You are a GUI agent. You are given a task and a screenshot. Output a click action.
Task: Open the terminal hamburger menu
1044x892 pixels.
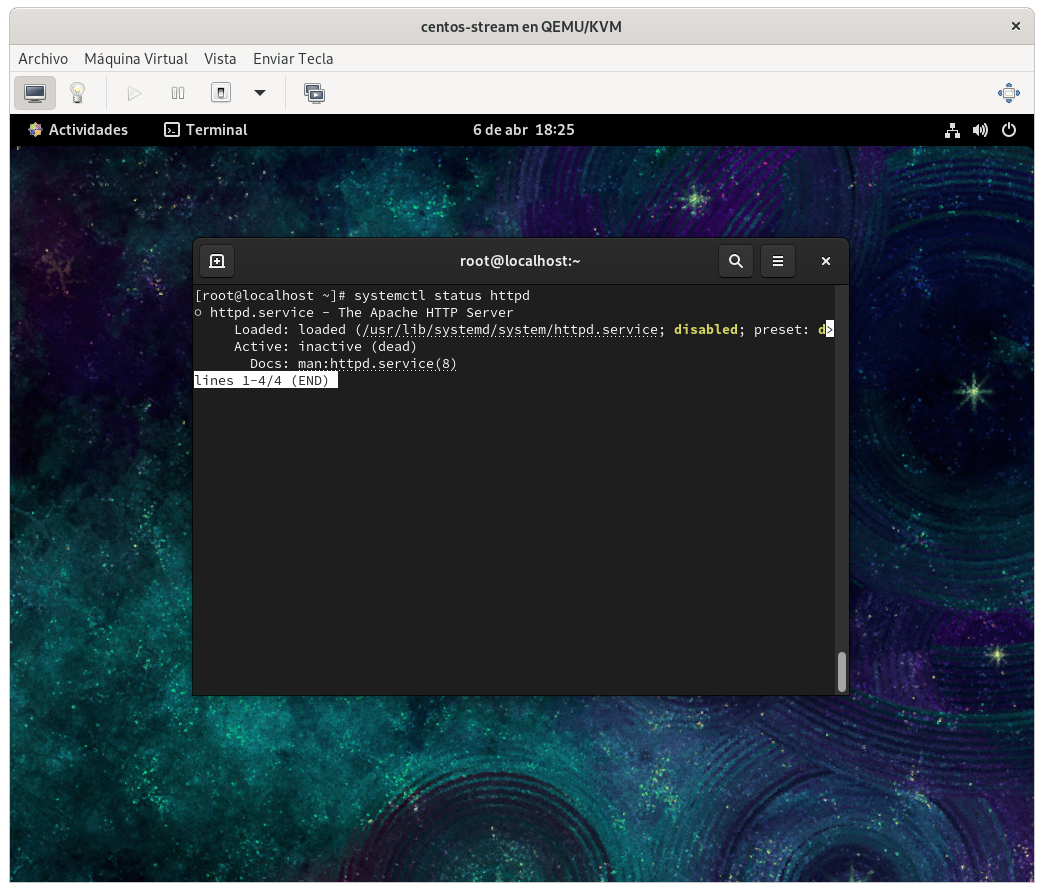point(778,261)
